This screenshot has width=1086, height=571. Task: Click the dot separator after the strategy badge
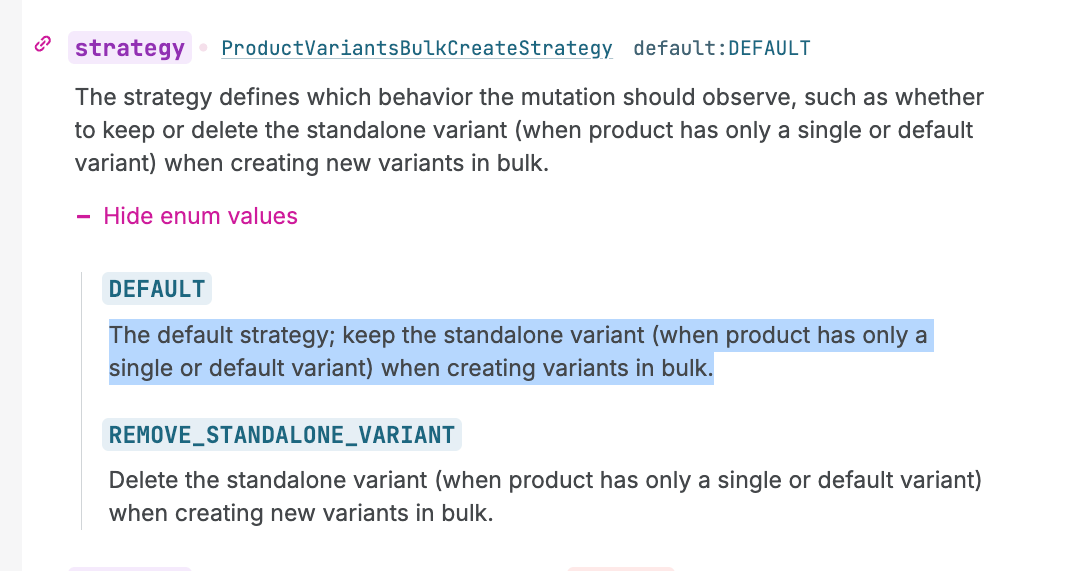click(204, 47)
